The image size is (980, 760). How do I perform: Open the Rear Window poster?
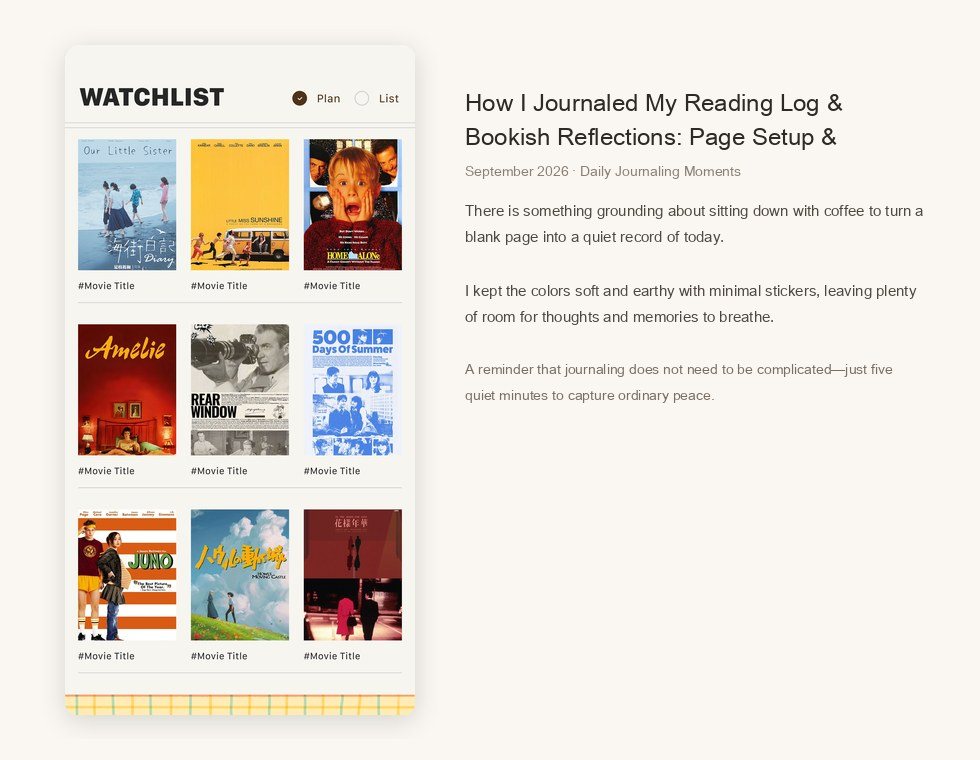[240, 389]
